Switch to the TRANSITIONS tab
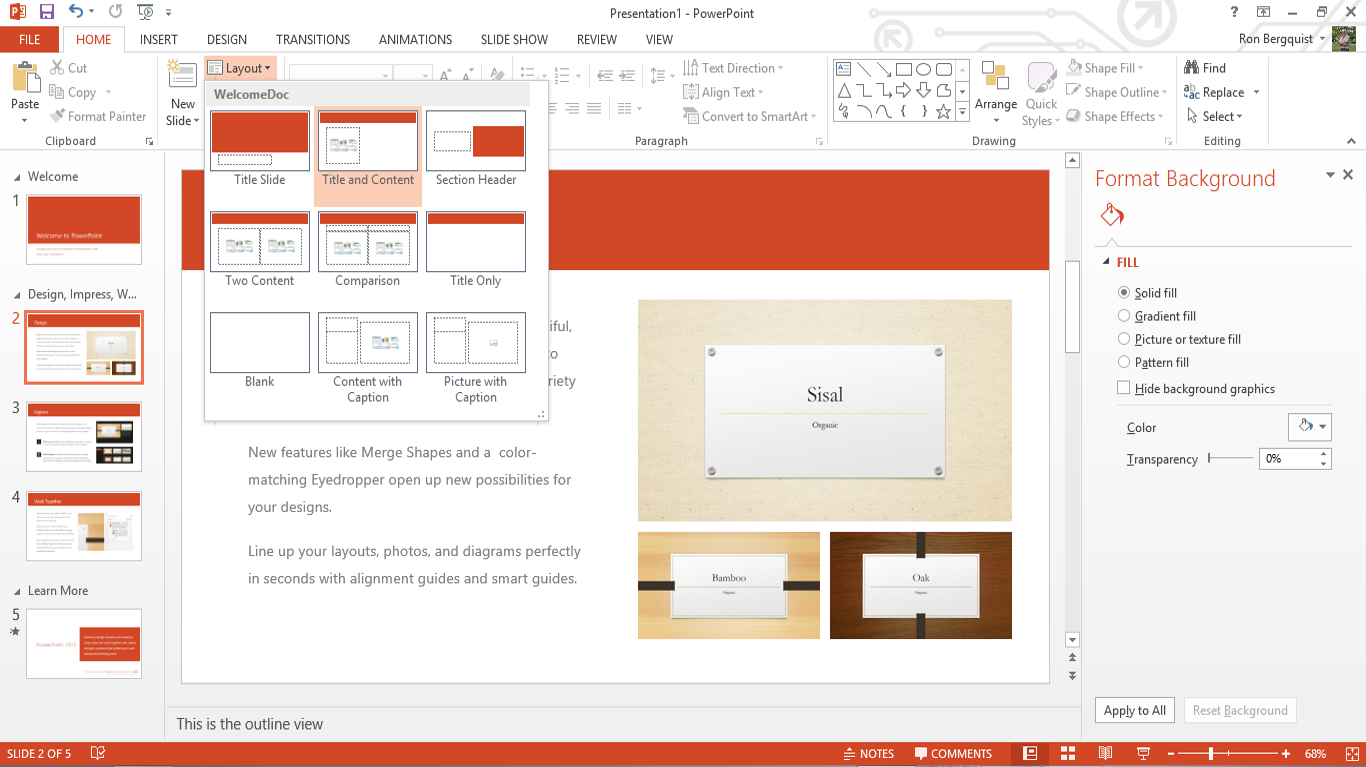The width and height of the screenshot is (1366, 767). (x=313, y=39)
